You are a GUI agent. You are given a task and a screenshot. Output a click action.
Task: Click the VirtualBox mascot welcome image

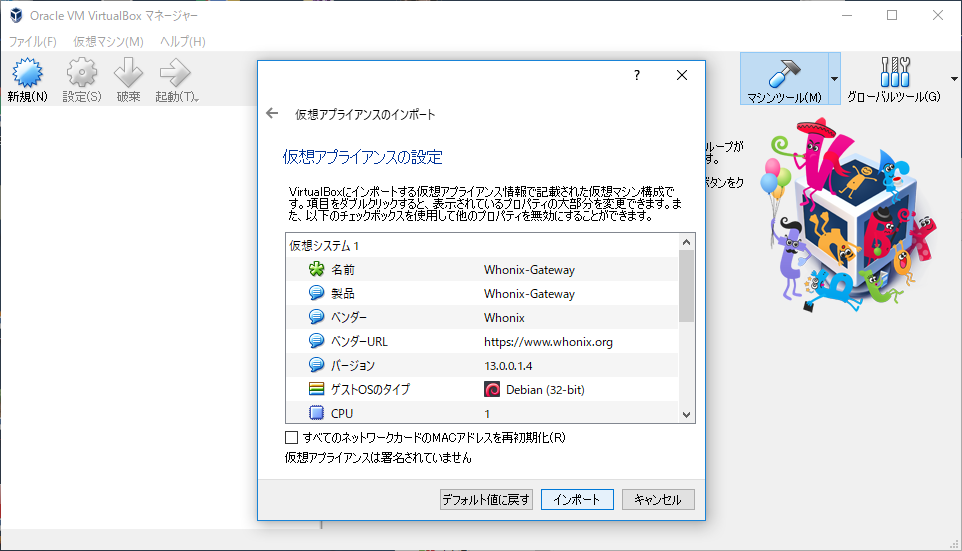click(x=850, y=215)
